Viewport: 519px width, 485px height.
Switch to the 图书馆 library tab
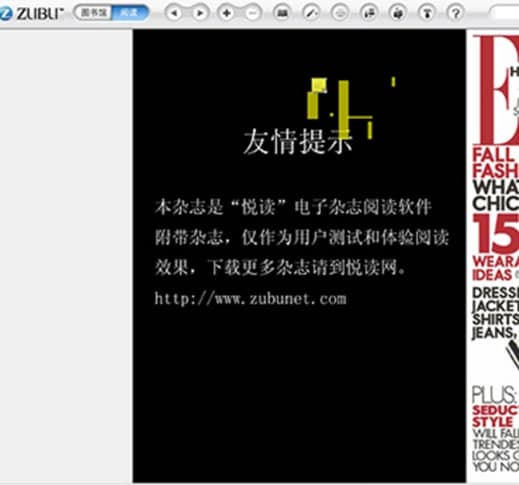click(94, 13)
